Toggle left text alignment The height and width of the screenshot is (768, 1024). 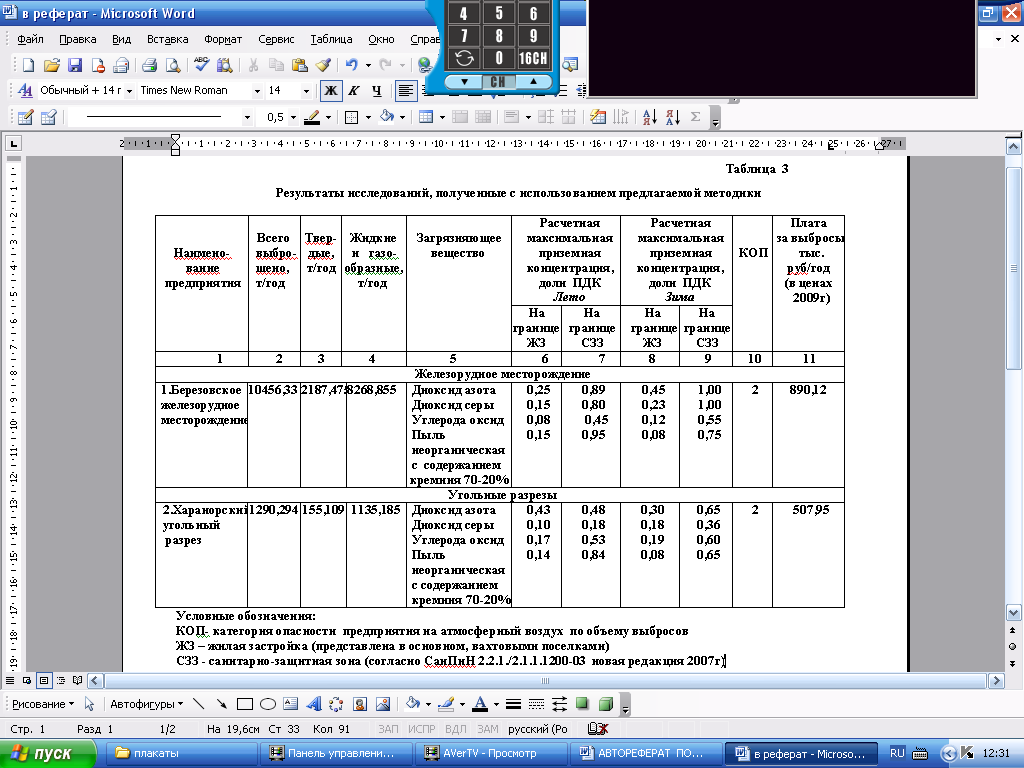(406, 91)
